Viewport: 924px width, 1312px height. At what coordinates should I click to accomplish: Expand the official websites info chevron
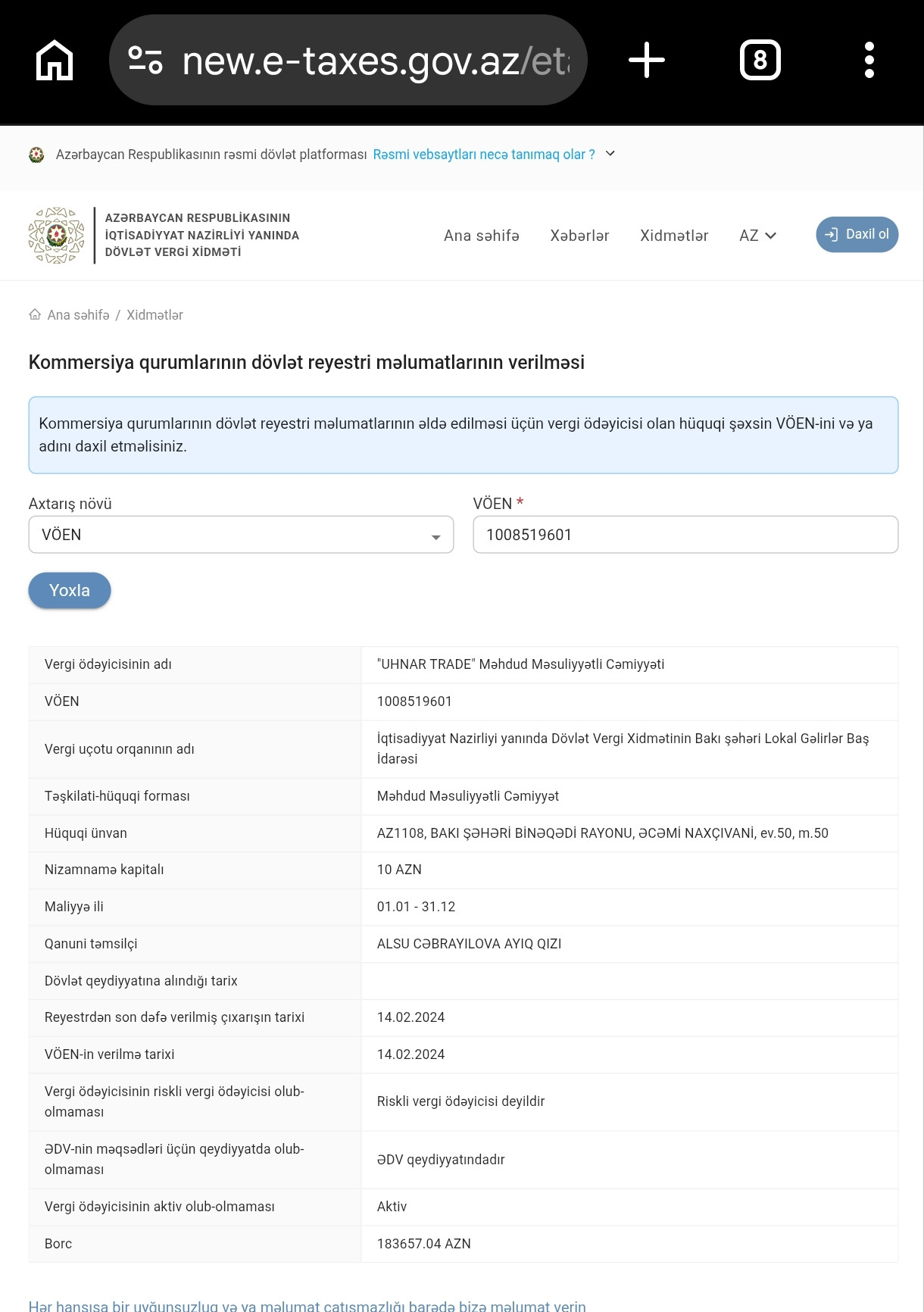[610, 154]
